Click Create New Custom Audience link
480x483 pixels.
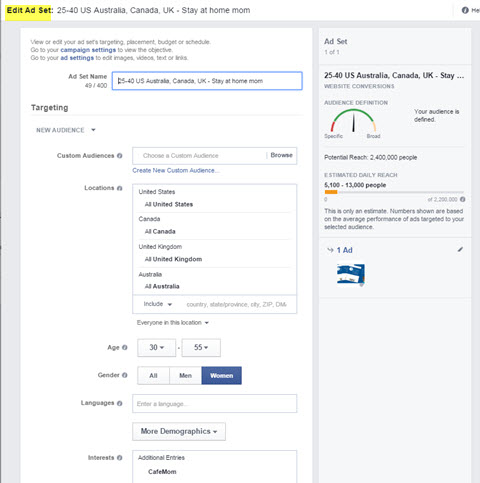click(x=176, y=170)
